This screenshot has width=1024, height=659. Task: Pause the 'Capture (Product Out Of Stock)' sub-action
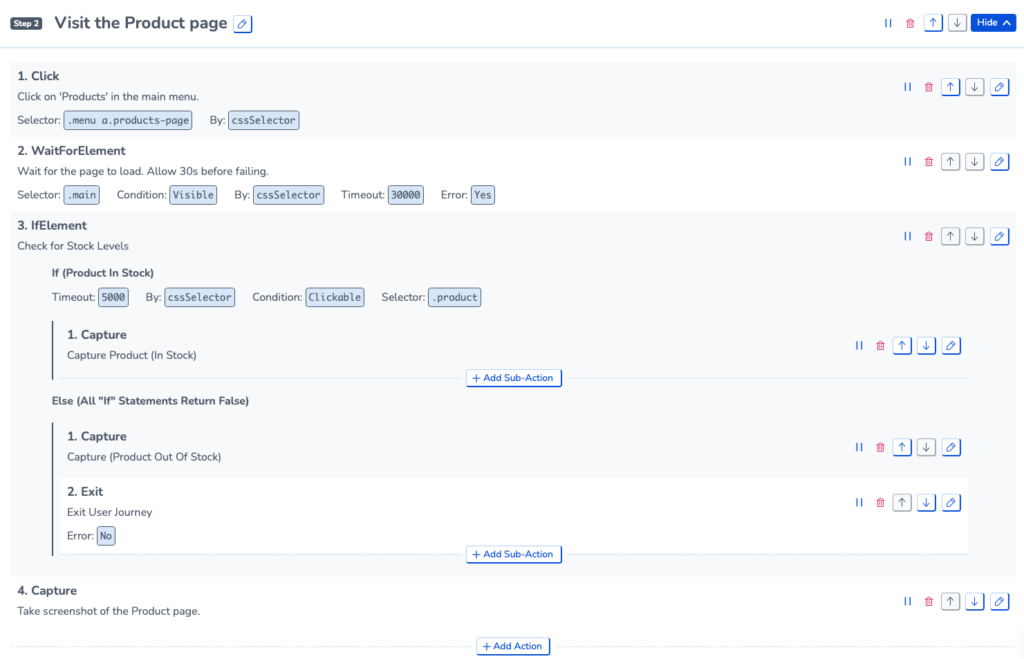(x=859, y=447)
